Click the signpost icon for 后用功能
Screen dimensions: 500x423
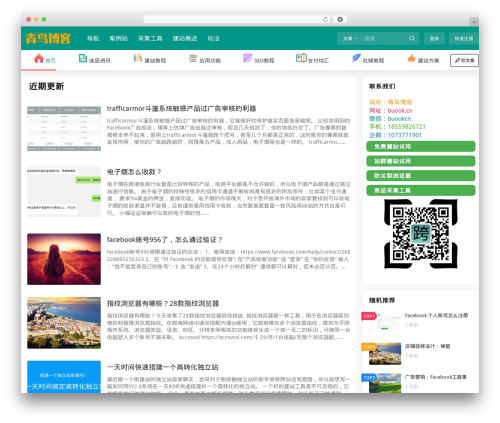193,58
